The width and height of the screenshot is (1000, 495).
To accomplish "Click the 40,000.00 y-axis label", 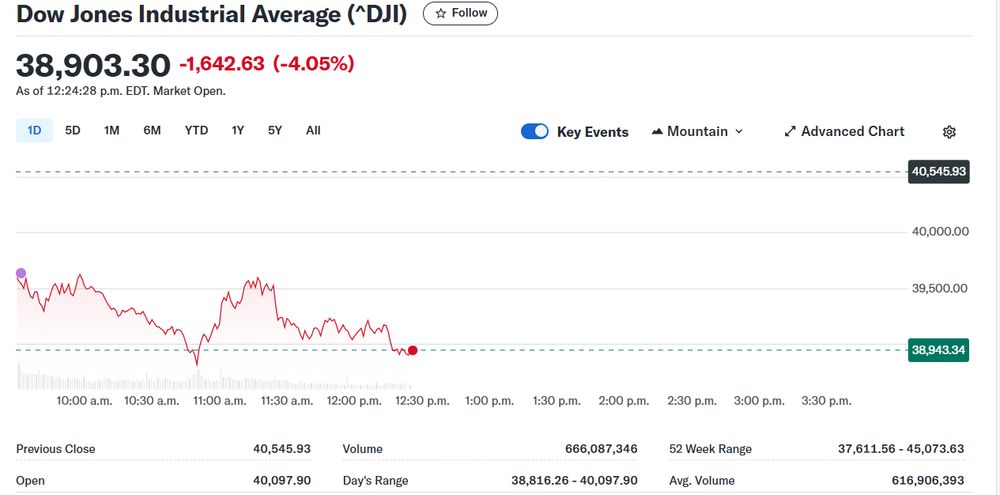I will 941,232.
